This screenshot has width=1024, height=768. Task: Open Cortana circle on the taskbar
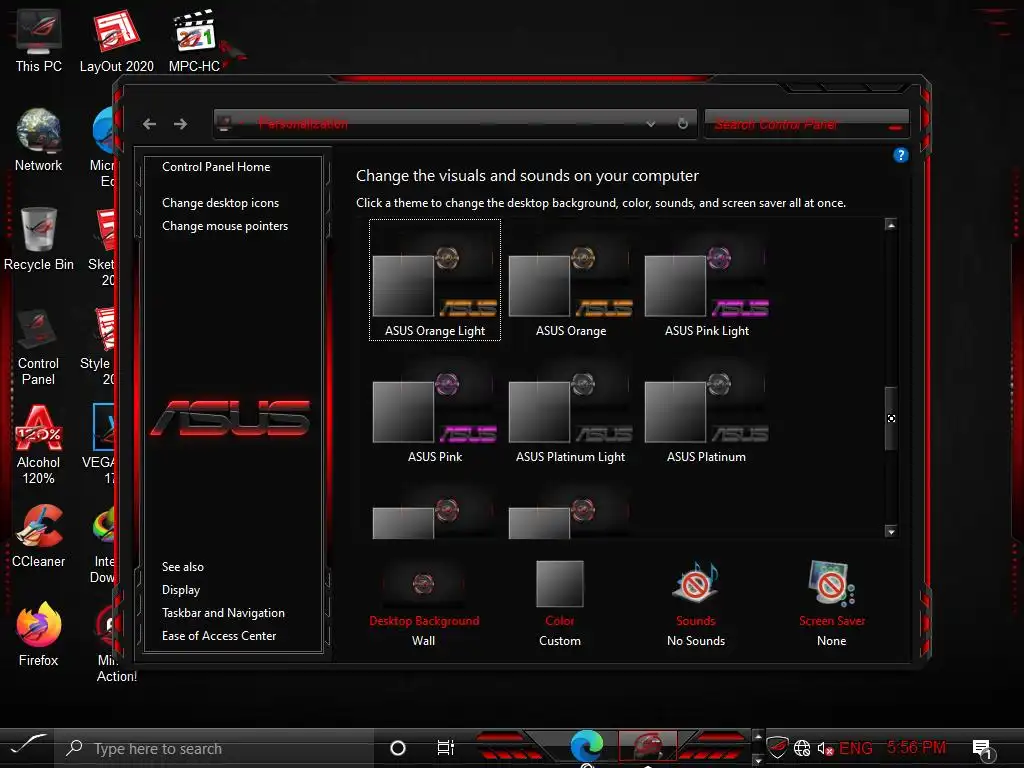coord(398,748)
